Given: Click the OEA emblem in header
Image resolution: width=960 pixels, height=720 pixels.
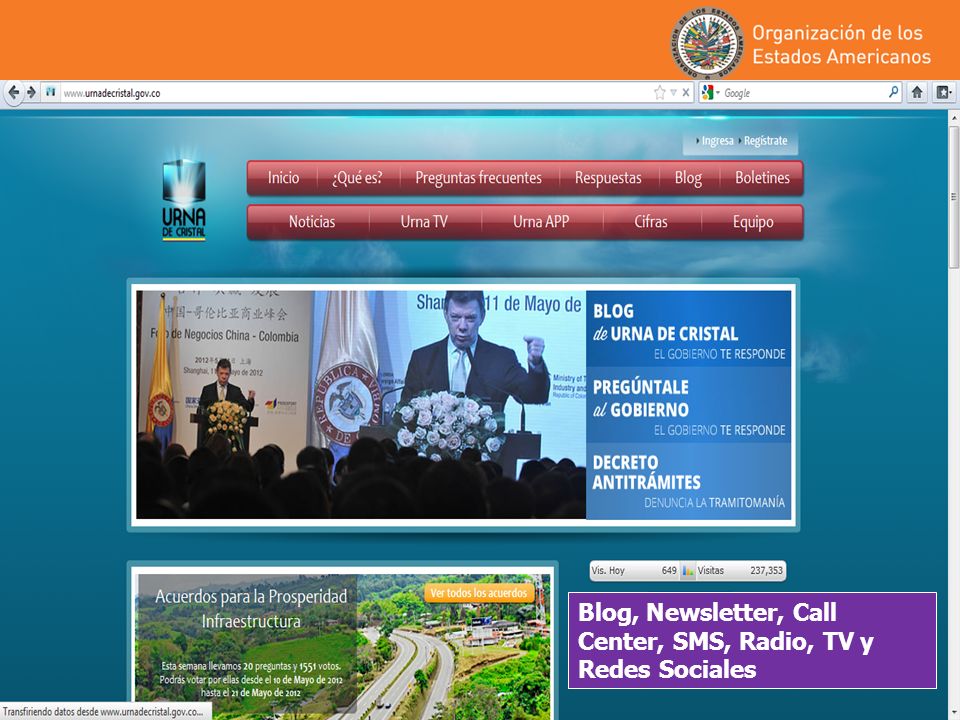Looking at the screenshot, I should click(707, 42).
